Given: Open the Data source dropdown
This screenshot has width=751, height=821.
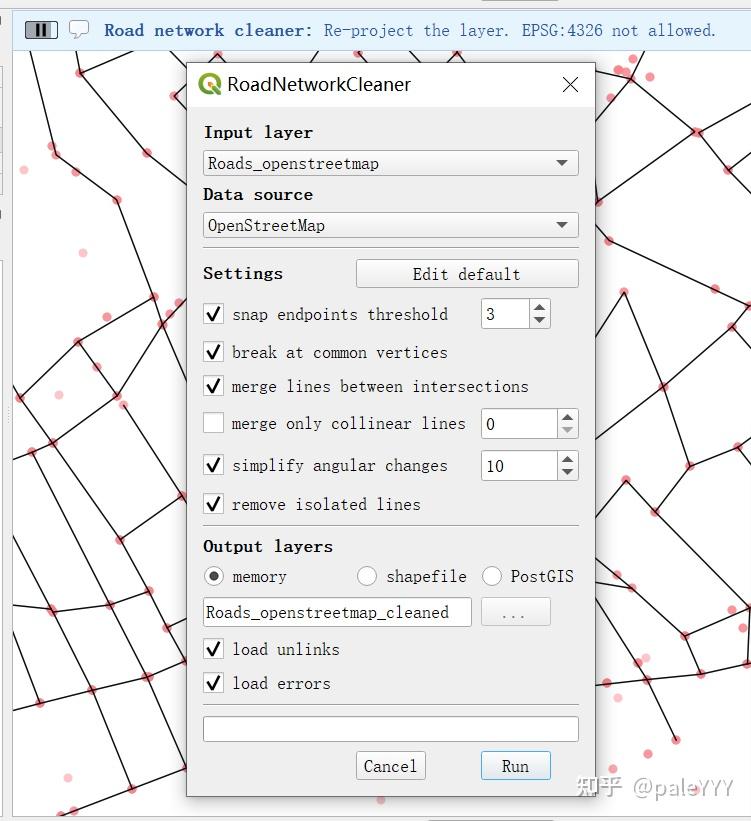Looking at the screenshot, I should [391, 225].
